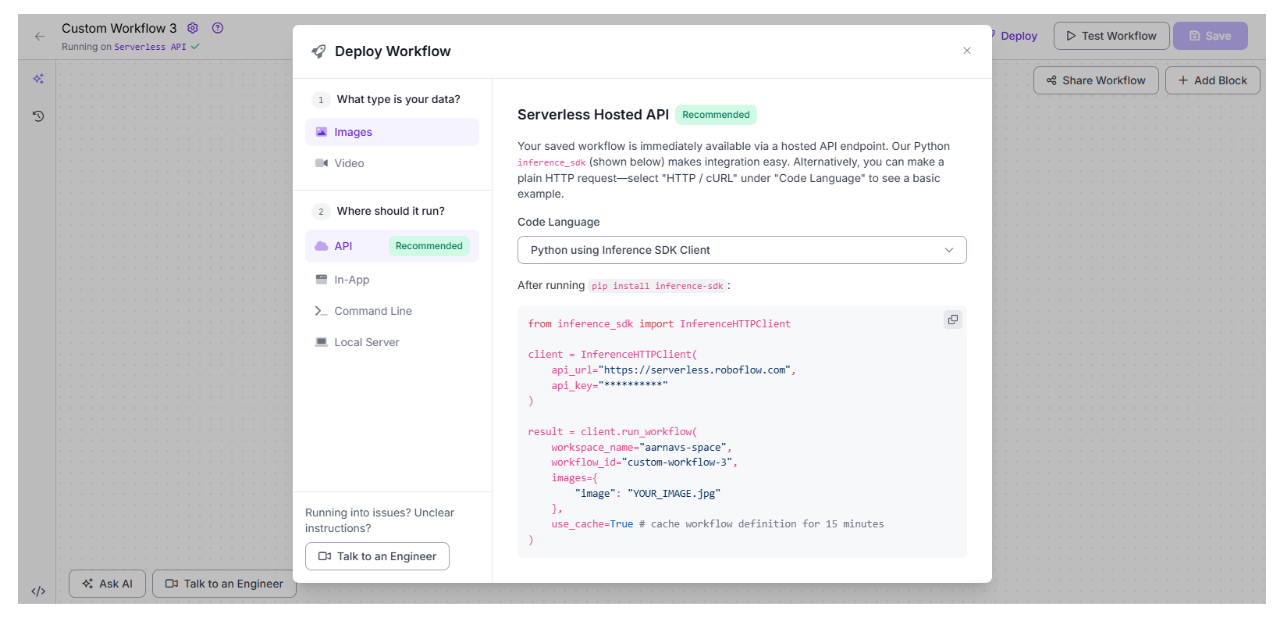Click the Serverless Hosted API heading

593,114
